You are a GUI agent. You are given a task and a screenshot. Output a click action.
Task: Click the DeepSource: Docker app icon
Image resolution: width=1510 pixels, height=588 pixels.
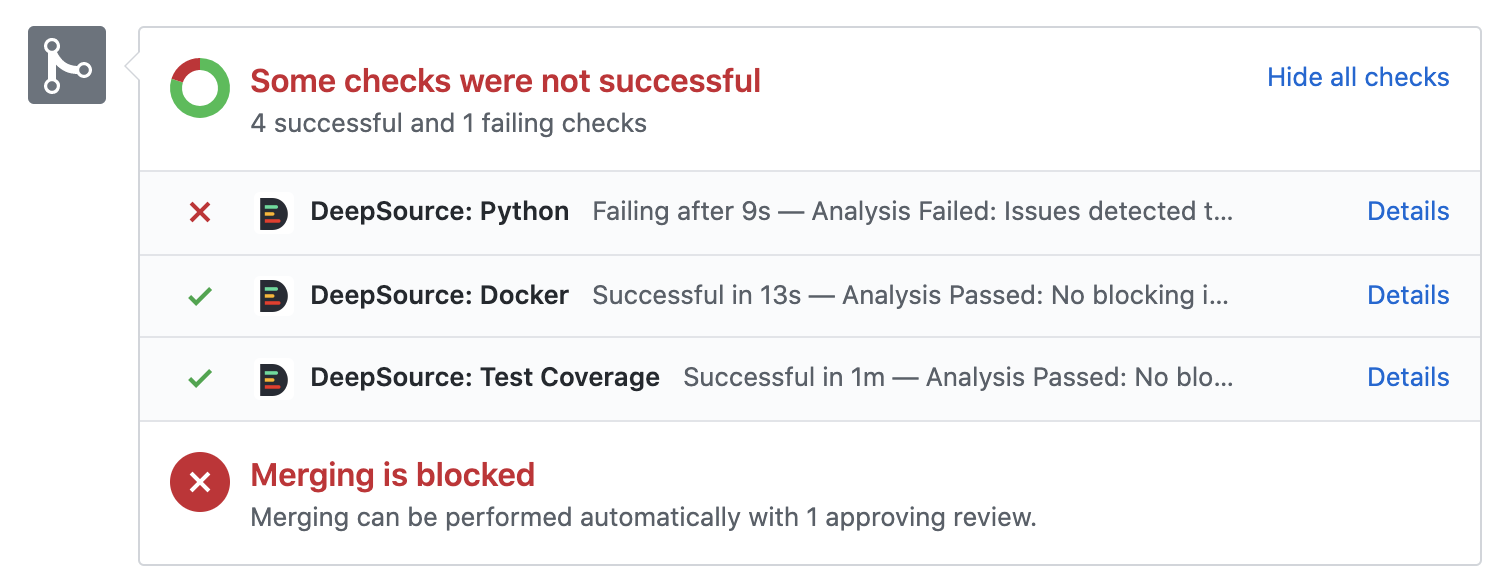tap(274, 296)
